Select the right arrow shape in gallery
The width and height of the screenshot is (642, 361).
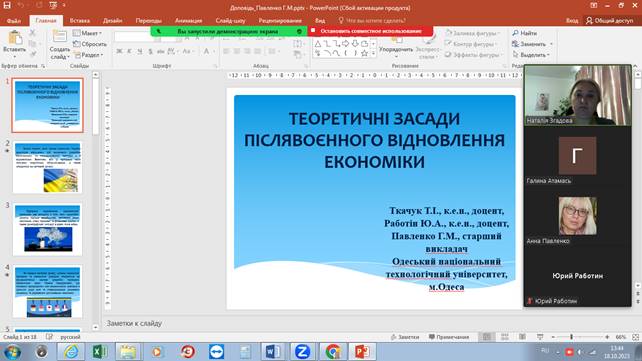point(346,43)
